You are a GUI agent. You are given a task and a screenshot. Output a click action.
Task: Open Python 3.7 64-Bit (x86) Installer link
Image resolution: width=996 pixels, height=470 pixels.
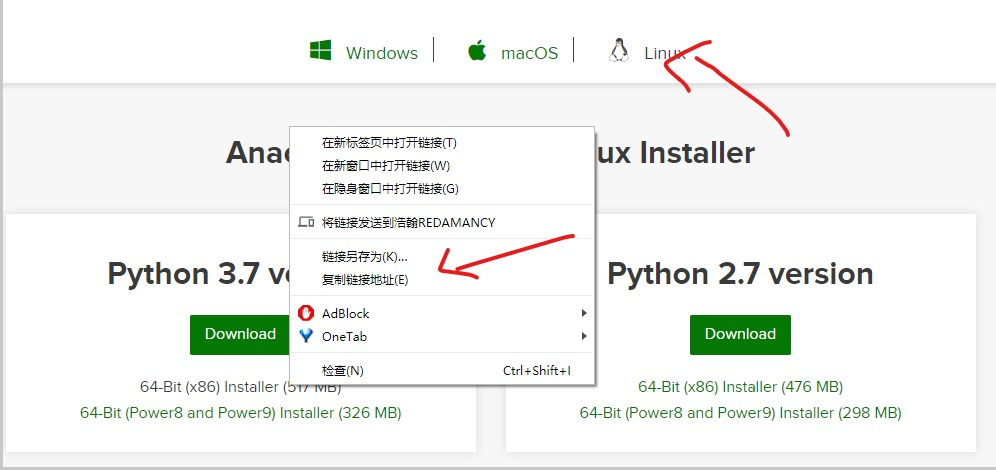[x=241, y=387]
